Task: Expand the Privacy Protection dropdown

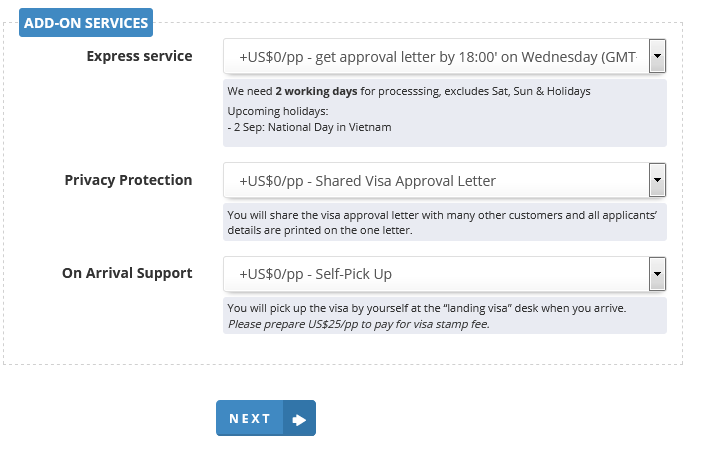Action: click(436, 181)
